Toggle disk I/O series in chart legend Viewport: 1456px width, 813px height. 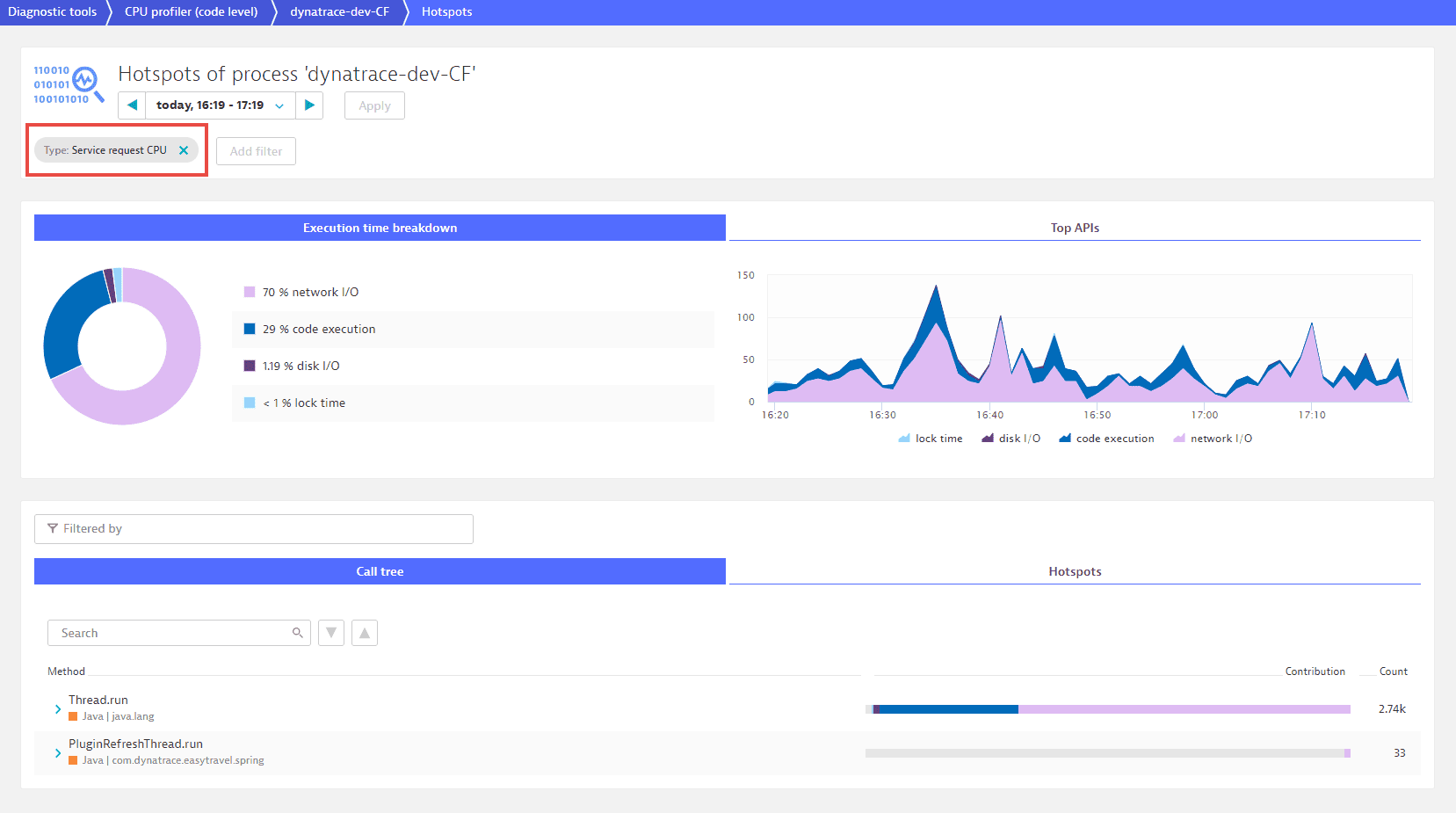[x=1011, y=439]
